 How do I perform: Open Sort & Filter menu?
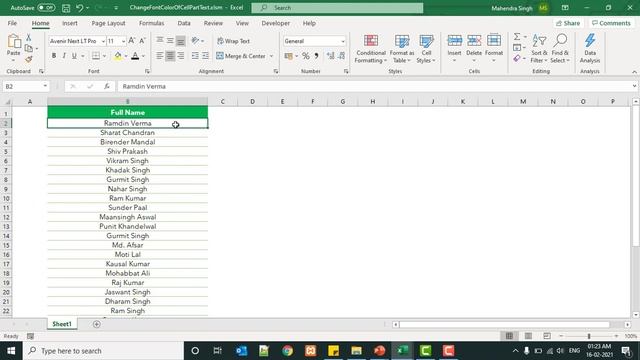[x=539, y=49]
